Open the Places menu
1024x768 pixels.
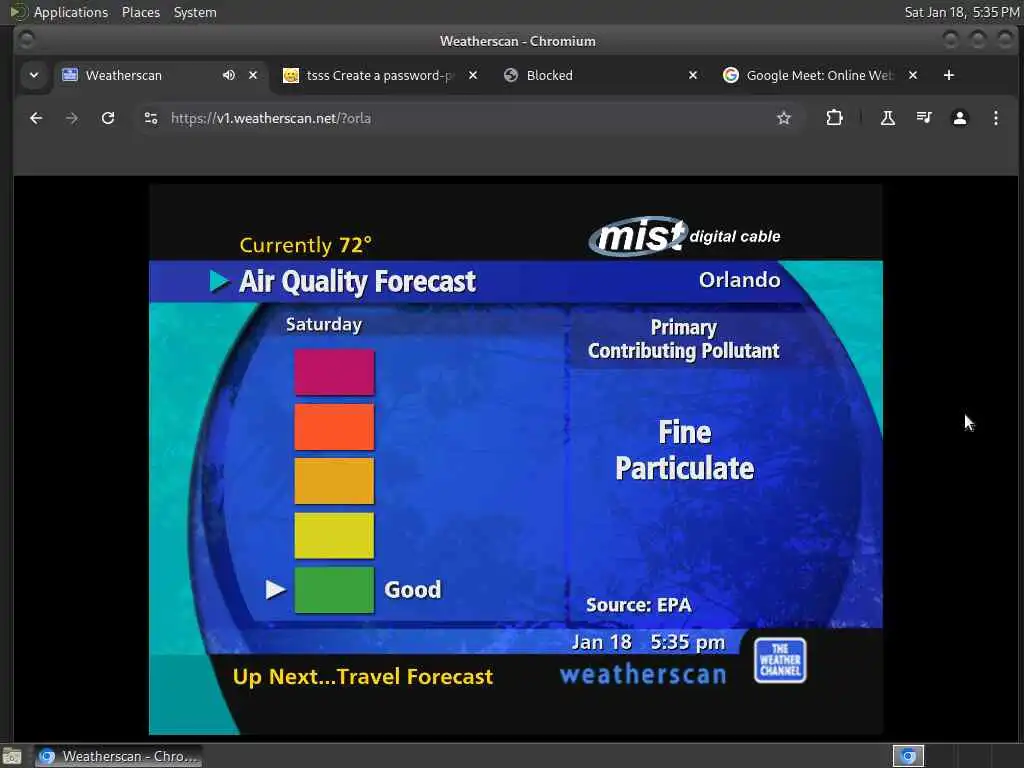140,12
